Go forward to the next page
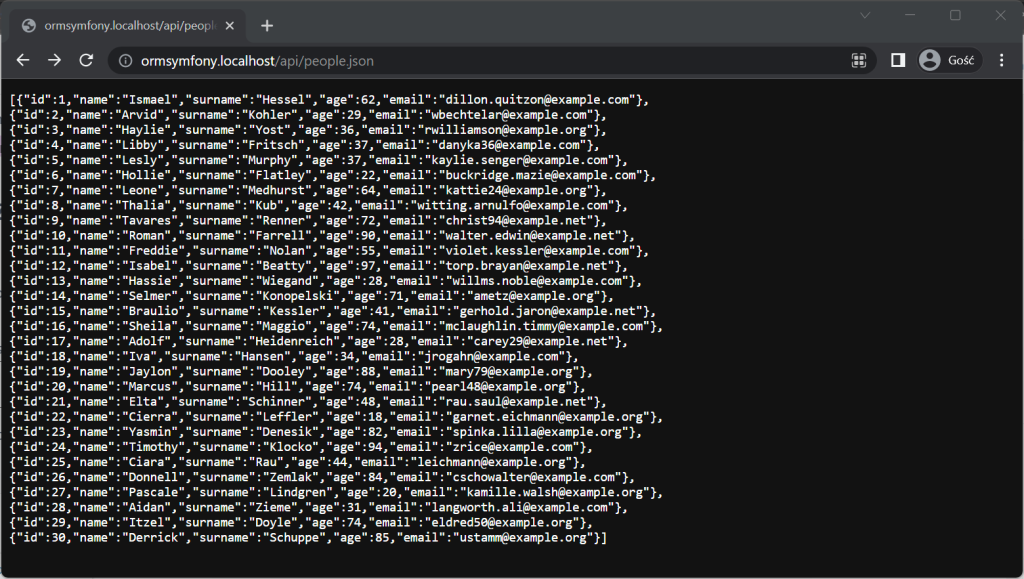This screenshot has width=1024, height=579. click(54, 60)
